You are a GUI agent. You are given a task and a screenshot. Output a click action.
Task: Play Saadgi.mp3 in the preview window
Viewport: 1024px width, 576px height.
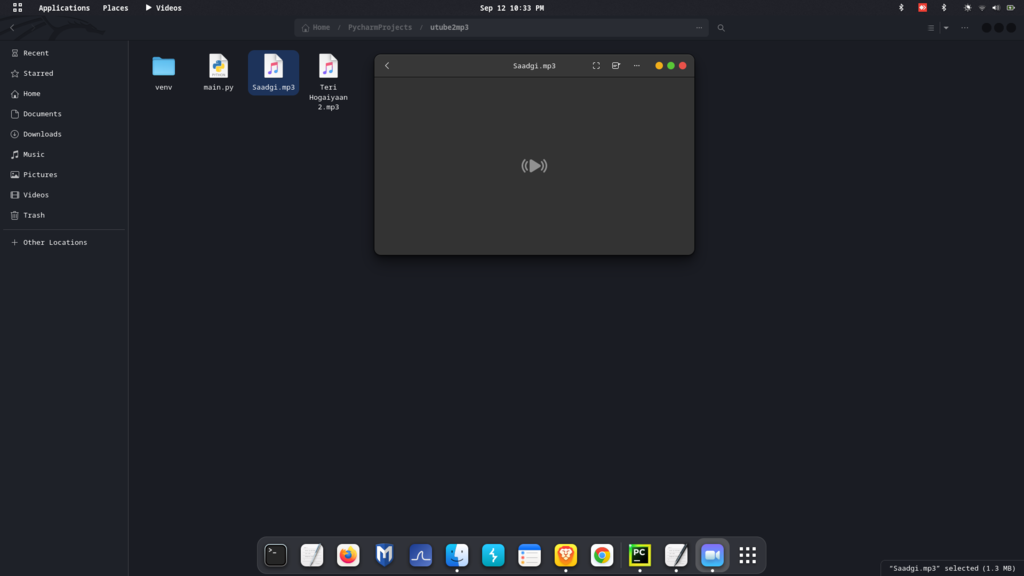click(534, 166)
